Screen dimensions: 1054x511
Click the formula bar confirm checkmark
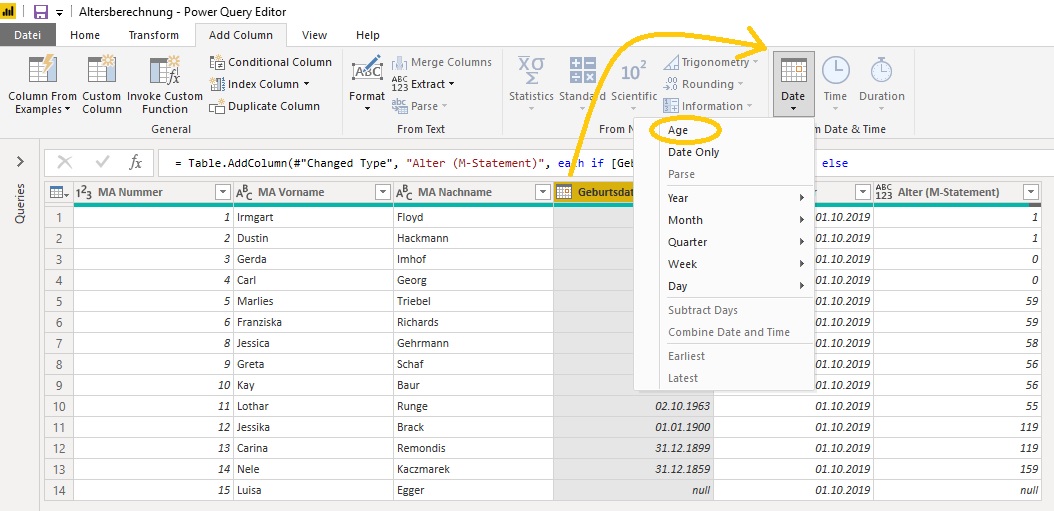coord(103,162)
